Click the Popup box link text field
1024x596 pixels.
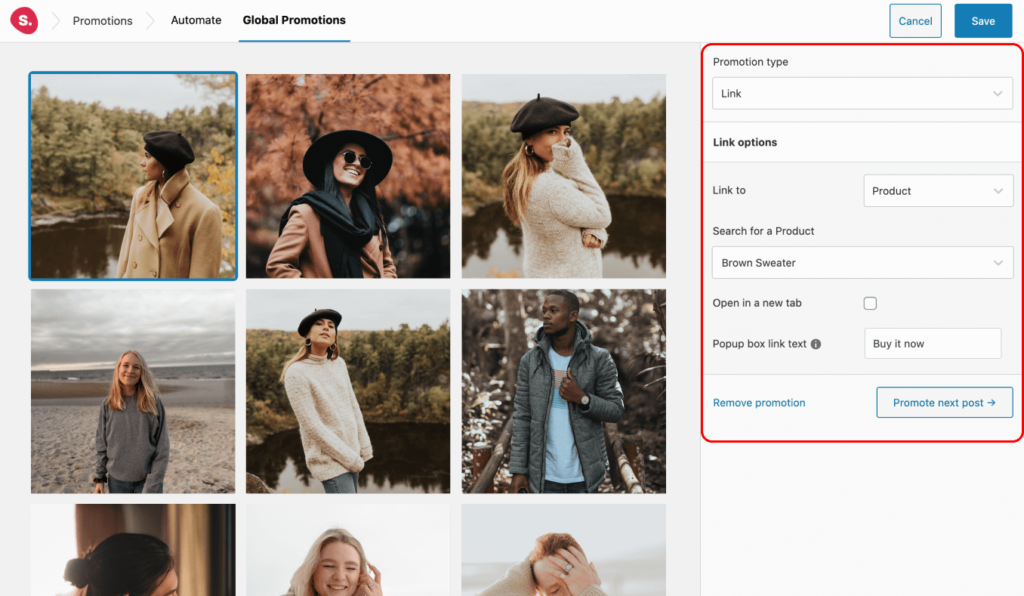(932, 343)
